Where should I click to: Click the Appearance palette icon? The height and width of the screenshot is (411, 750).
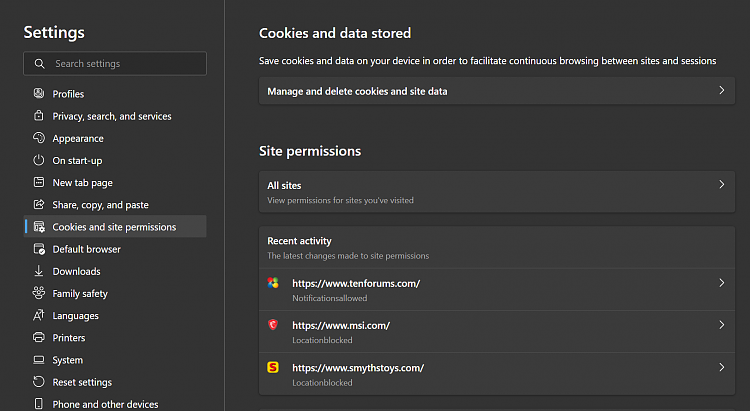39,138
